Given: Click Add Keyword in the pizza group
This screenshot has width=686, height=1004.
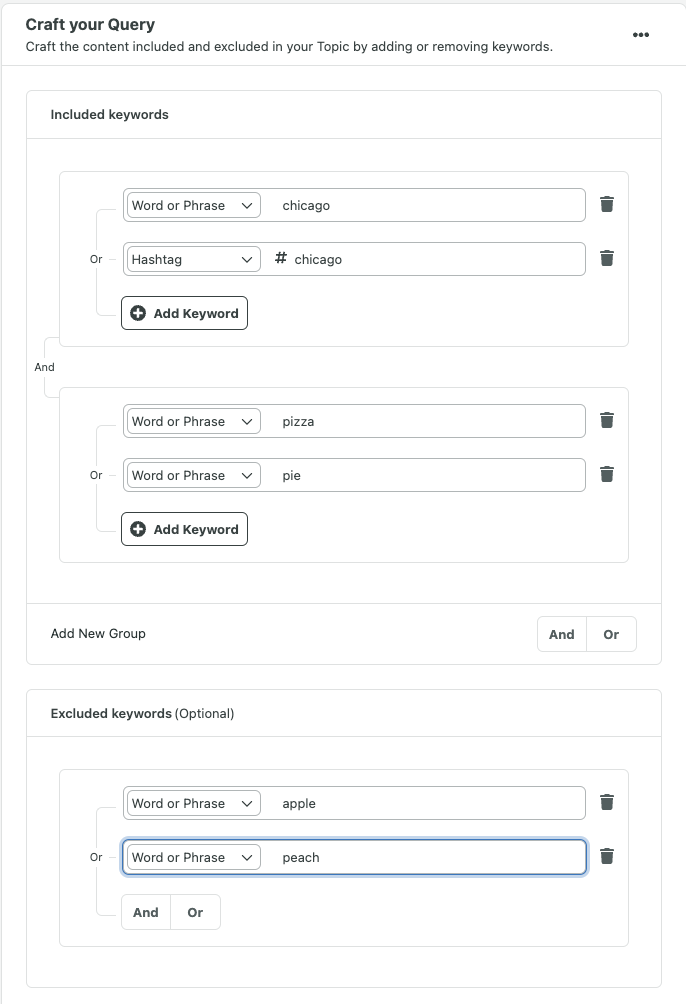Looking at the screenshot, I should click(x=184, y=529).
